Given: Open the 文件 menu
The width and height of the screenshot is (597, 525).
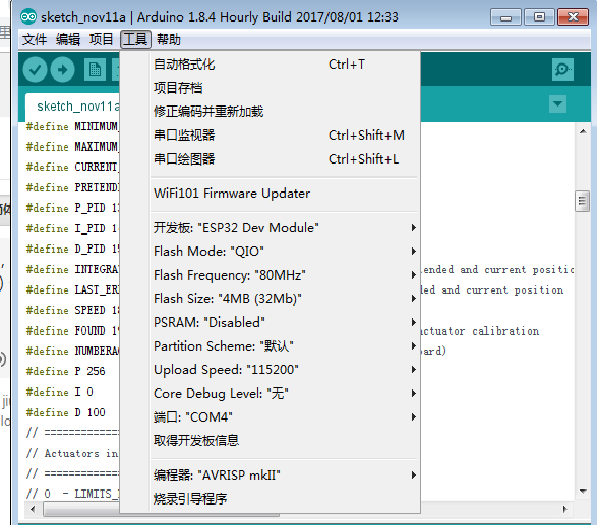Looking at the screenshot, I should [34, 39].
